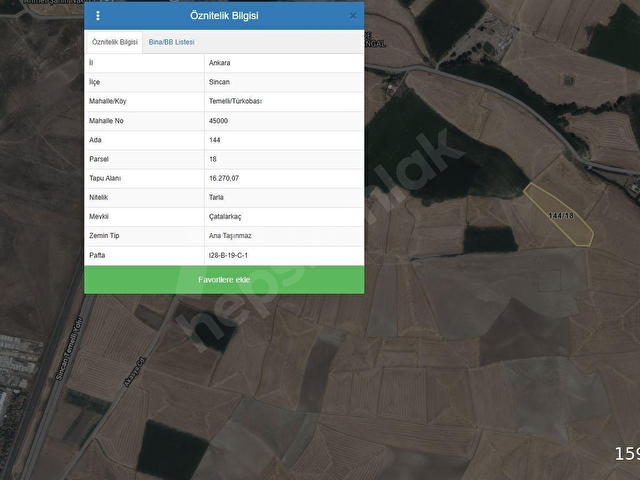Viewport: 640px width, 480px height.
Task: Select the Pafta value I28-B-19-C-1
Action: point(228,255)
